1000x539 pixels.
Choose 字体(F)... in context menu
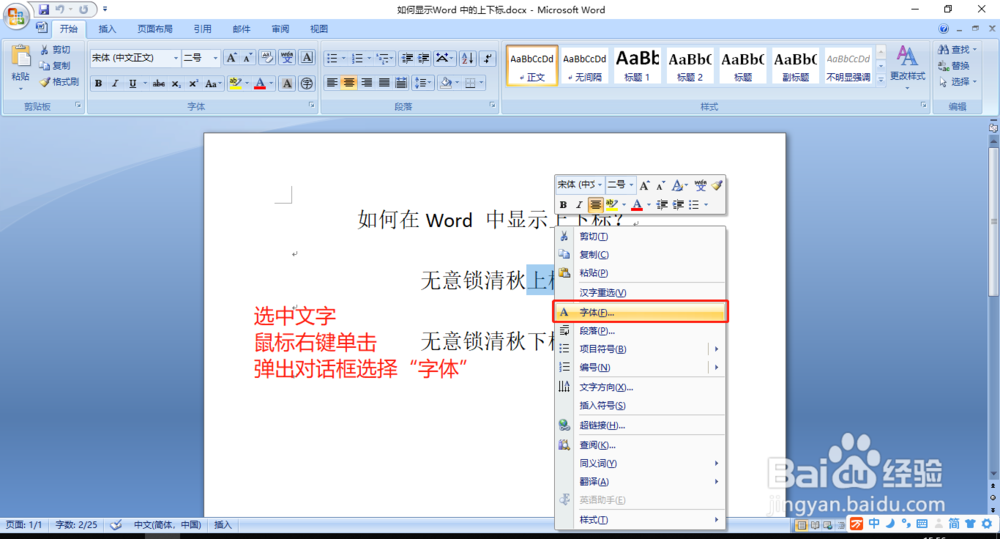click(x=640, y=312)
